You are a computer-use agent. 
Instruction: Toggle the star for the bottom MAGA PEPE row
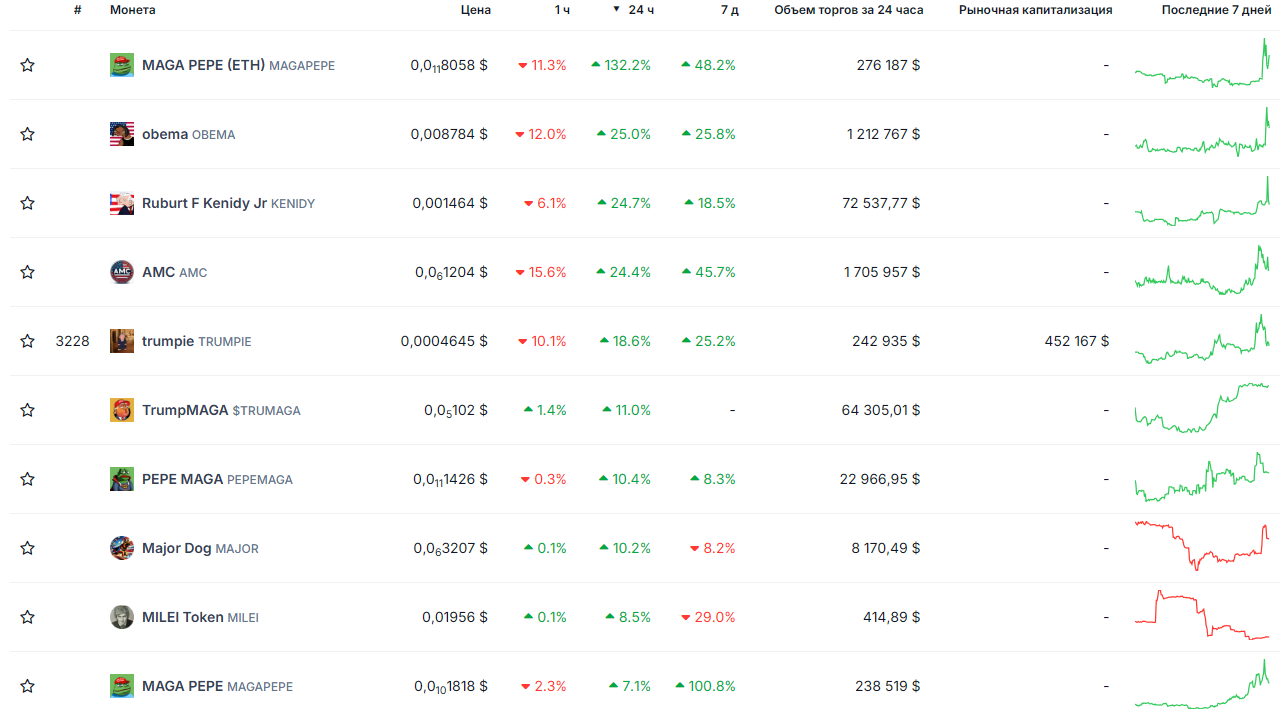[x=27, y=686]
